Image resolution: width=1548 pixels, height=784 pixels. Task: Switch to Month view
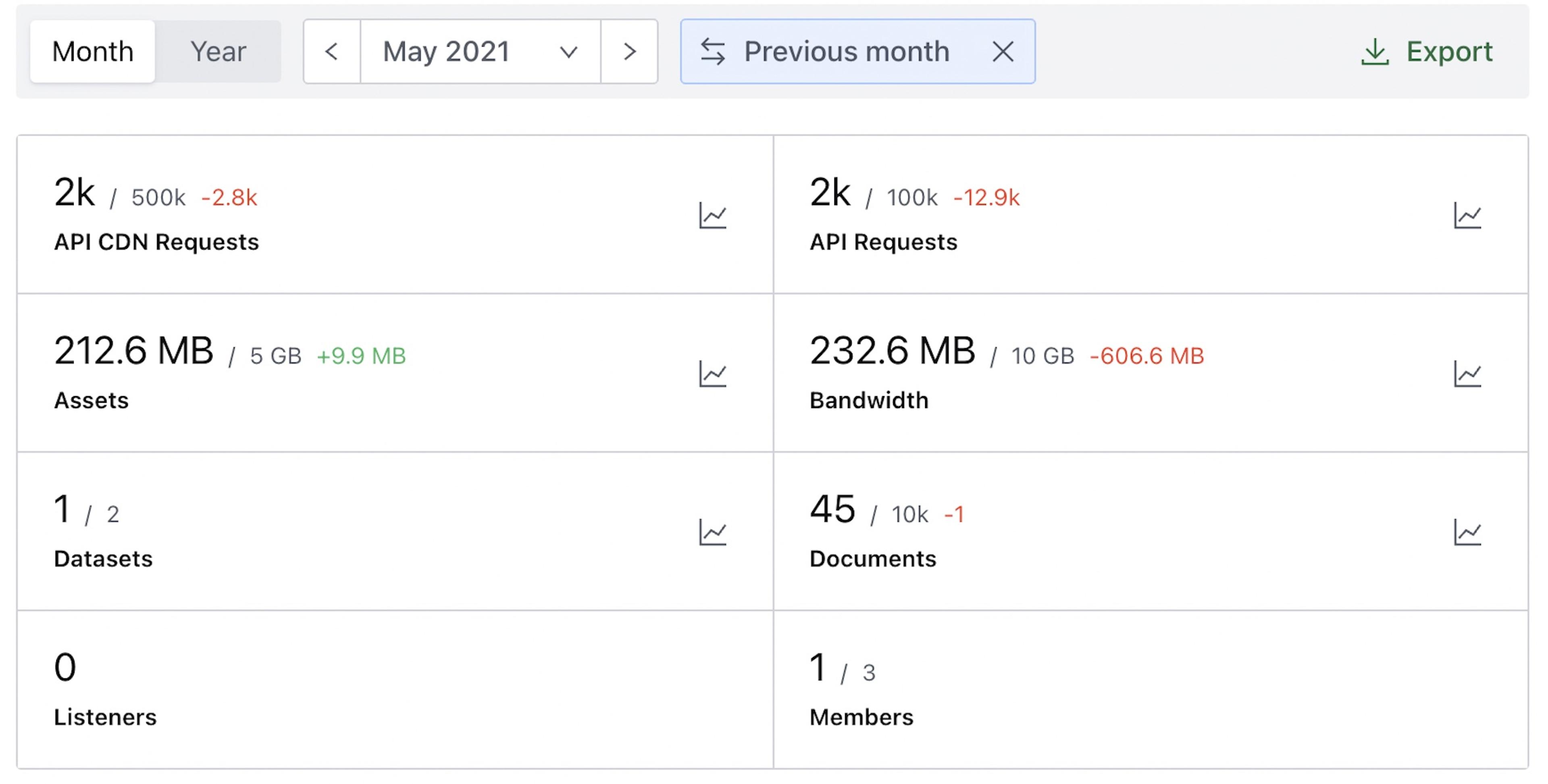coord(93,52)
